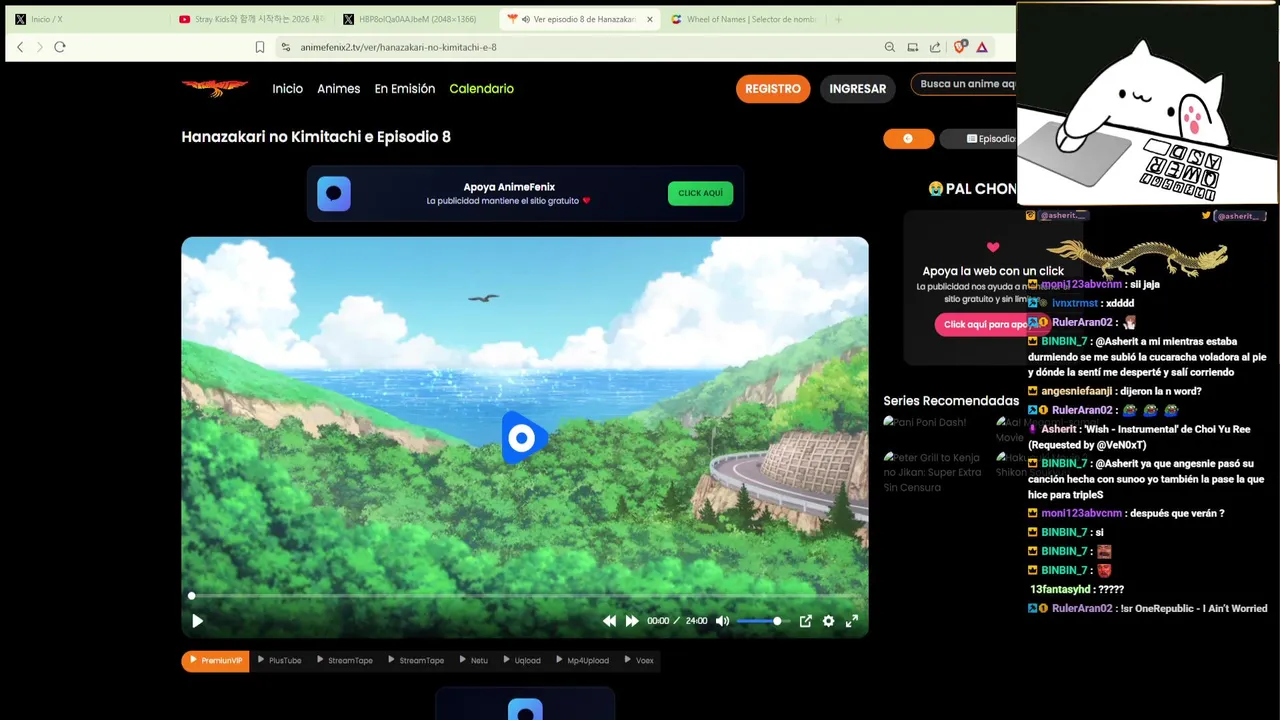
Task: Click the orange REGISTRO button
Action: click(x=773, y=89)
